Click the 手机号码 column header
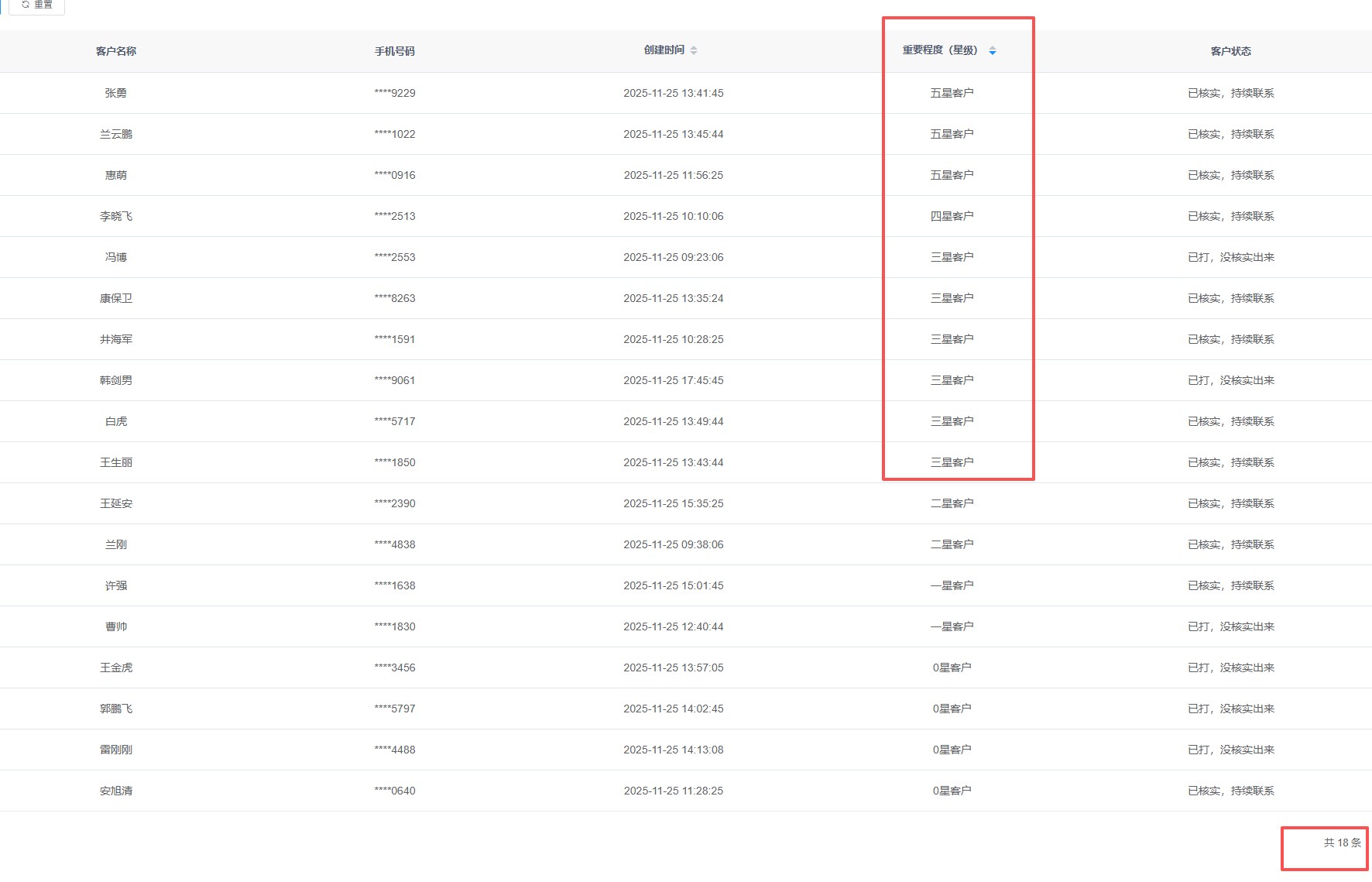This screenshot has height=882, width=1372. 395,51
